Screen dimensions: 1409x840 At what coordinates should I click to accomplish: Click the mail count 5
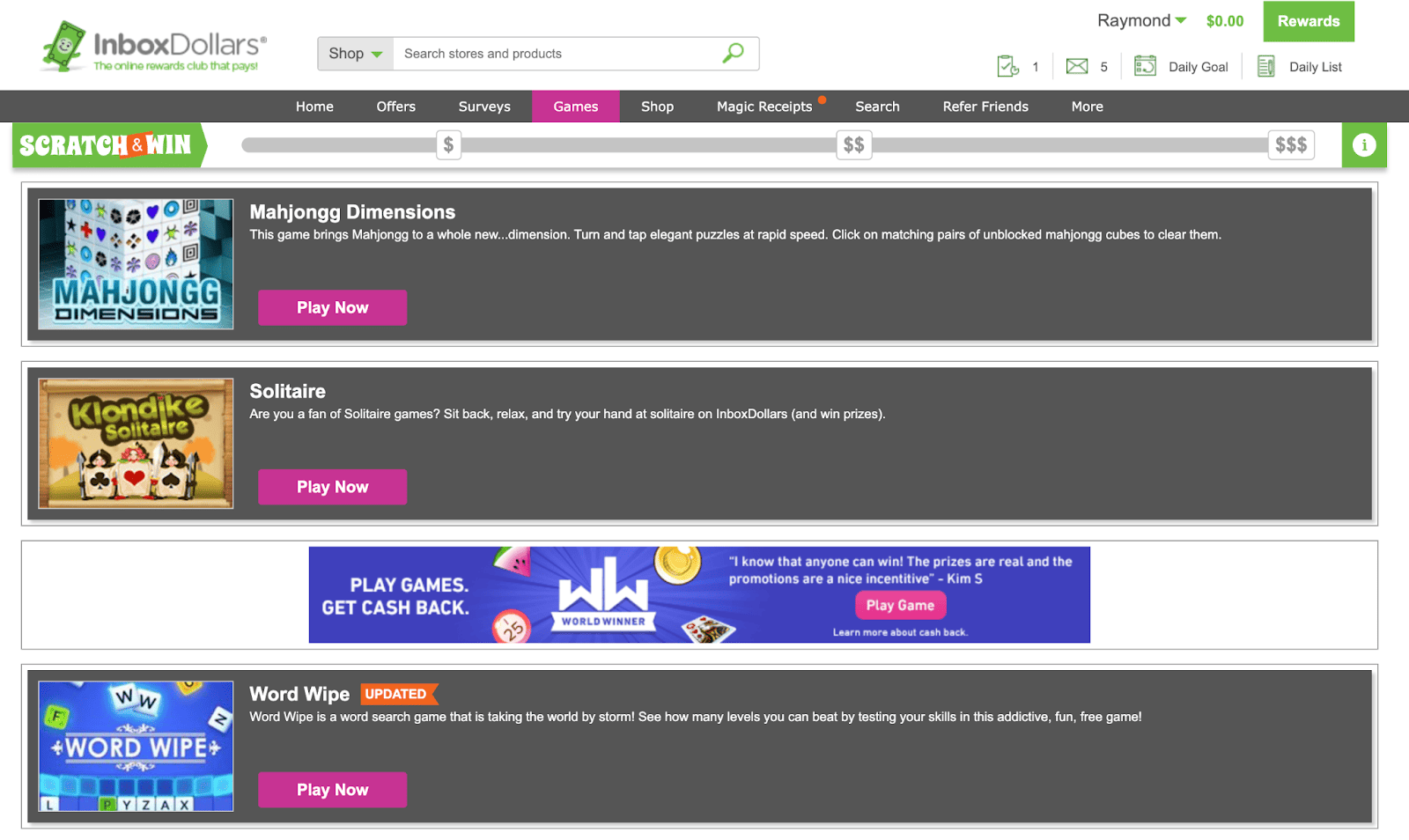coord(1103,67)
